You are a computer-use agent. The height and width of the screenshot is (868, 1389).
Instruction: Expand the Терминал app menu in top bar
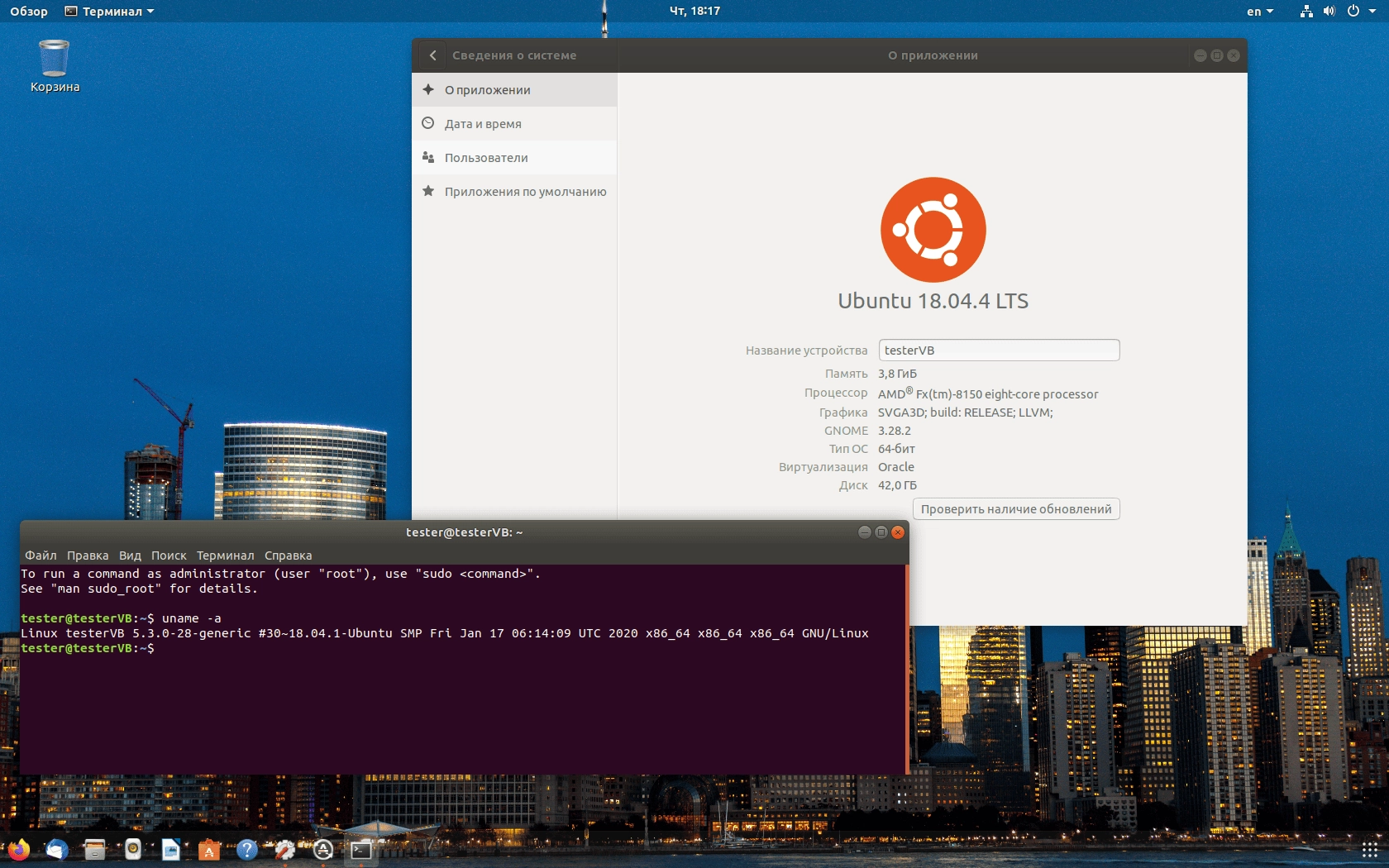pyautogui.click(x=110, y=12)
